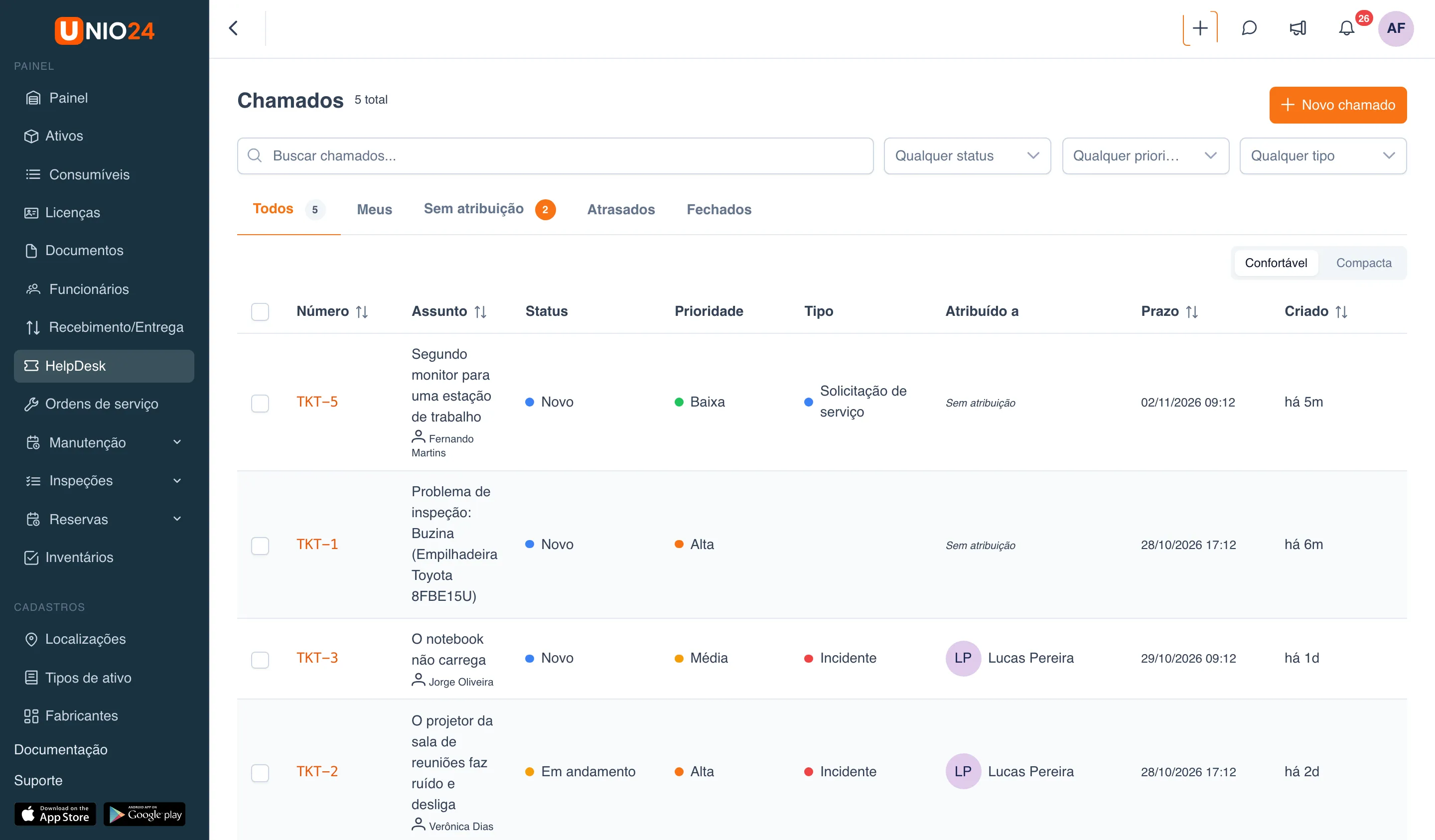Open the Qualquer status dropdown
This screenshot has height=840, width=1435.
[x=967, y=155]
